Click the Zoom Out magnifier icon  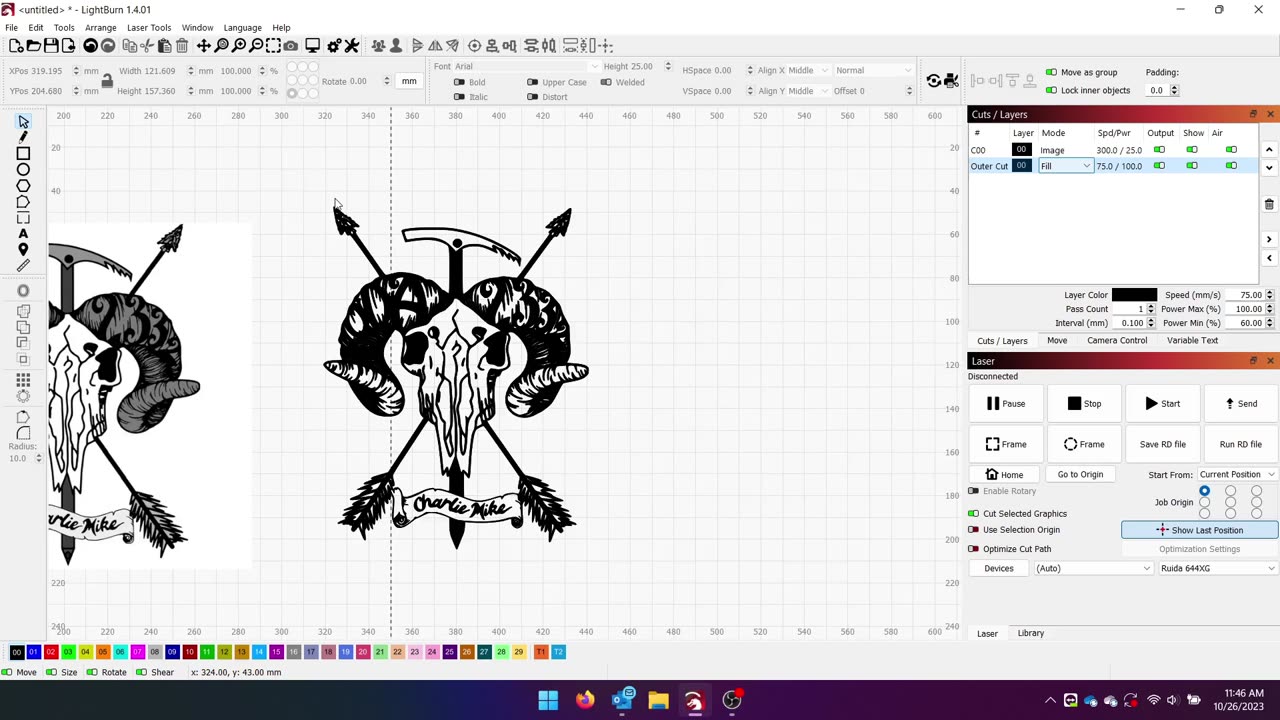tap(256, 46)
